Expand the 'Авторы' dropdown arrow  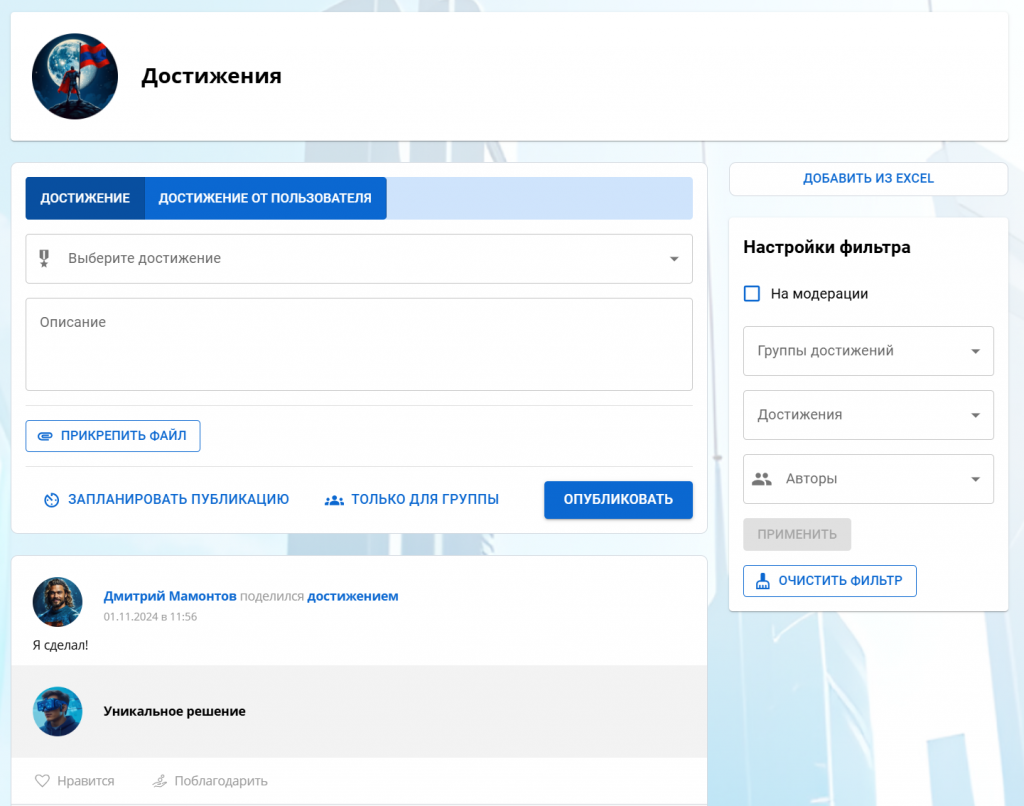[x=975, y=479]
